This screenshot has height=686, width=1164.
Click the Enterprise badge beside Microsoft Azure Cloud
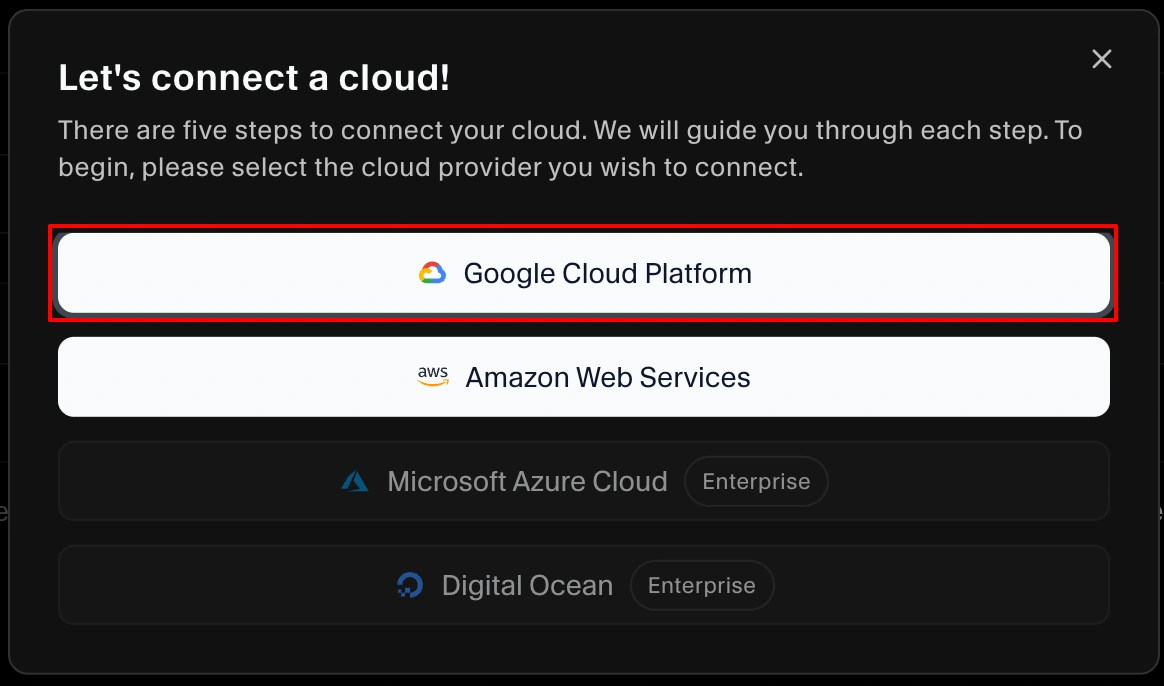756,481
